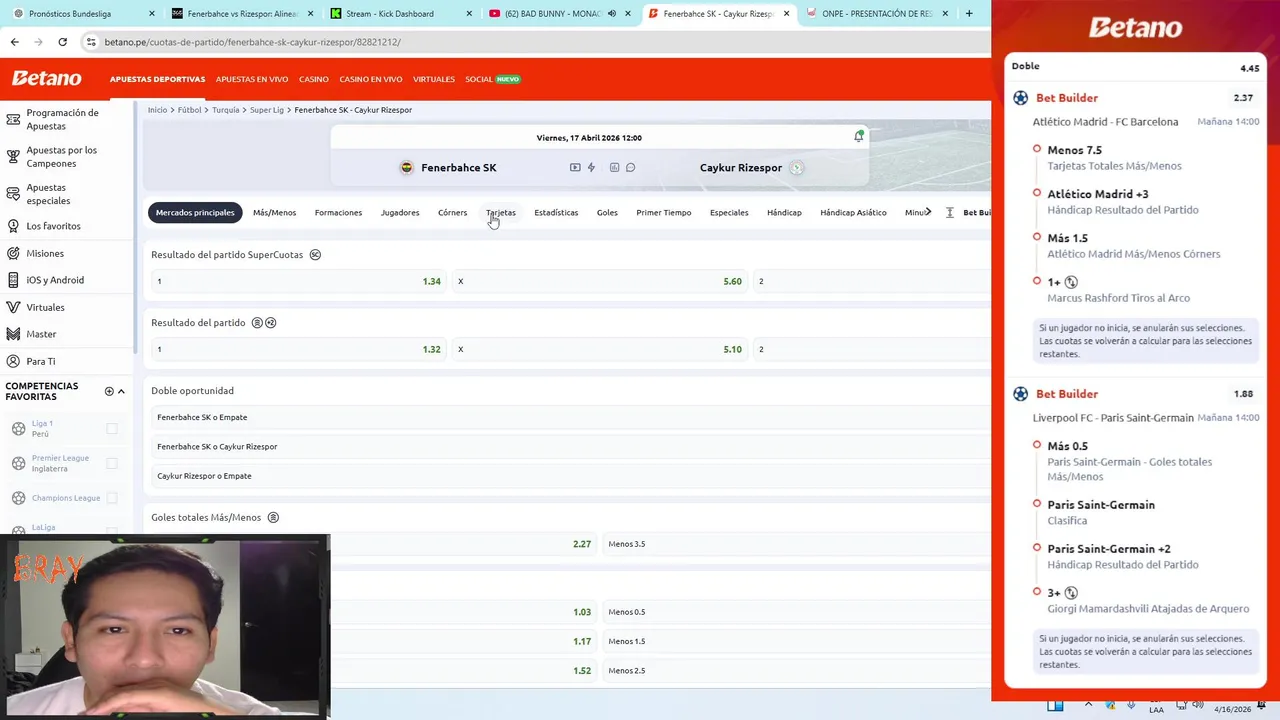Click the Apuestas especiales sidebar icon
The width and height of the screenshot is (1280, 720).
point(13,194)
